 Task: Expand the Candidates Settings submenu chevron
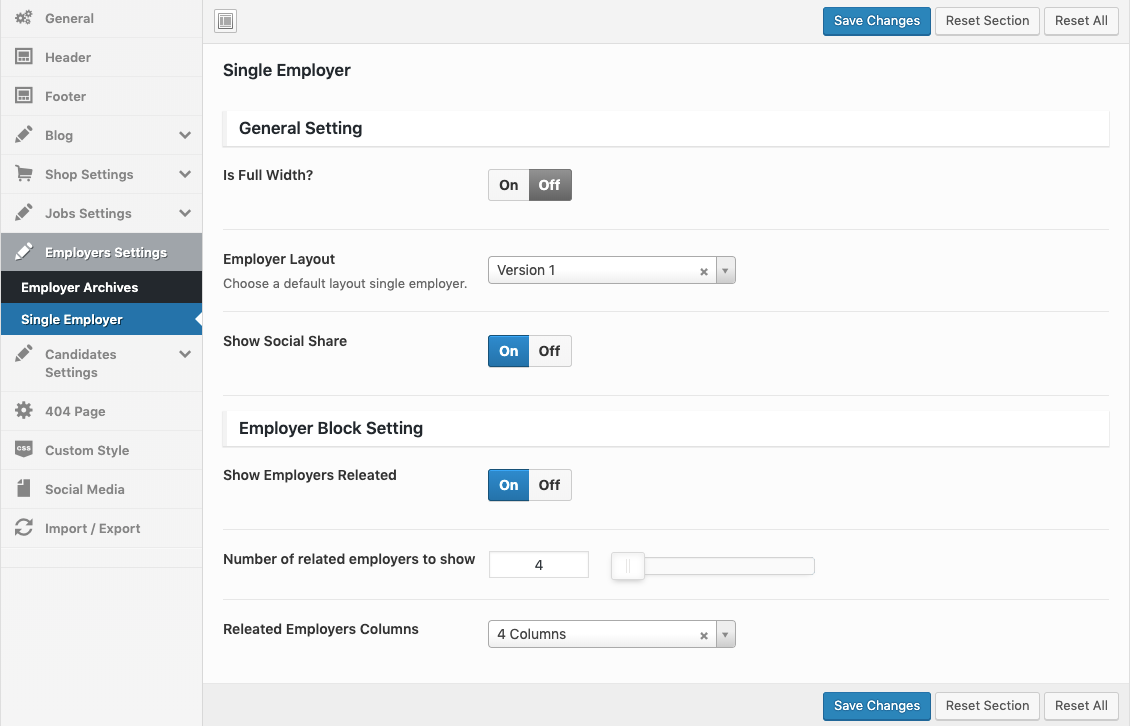point(185,354)
